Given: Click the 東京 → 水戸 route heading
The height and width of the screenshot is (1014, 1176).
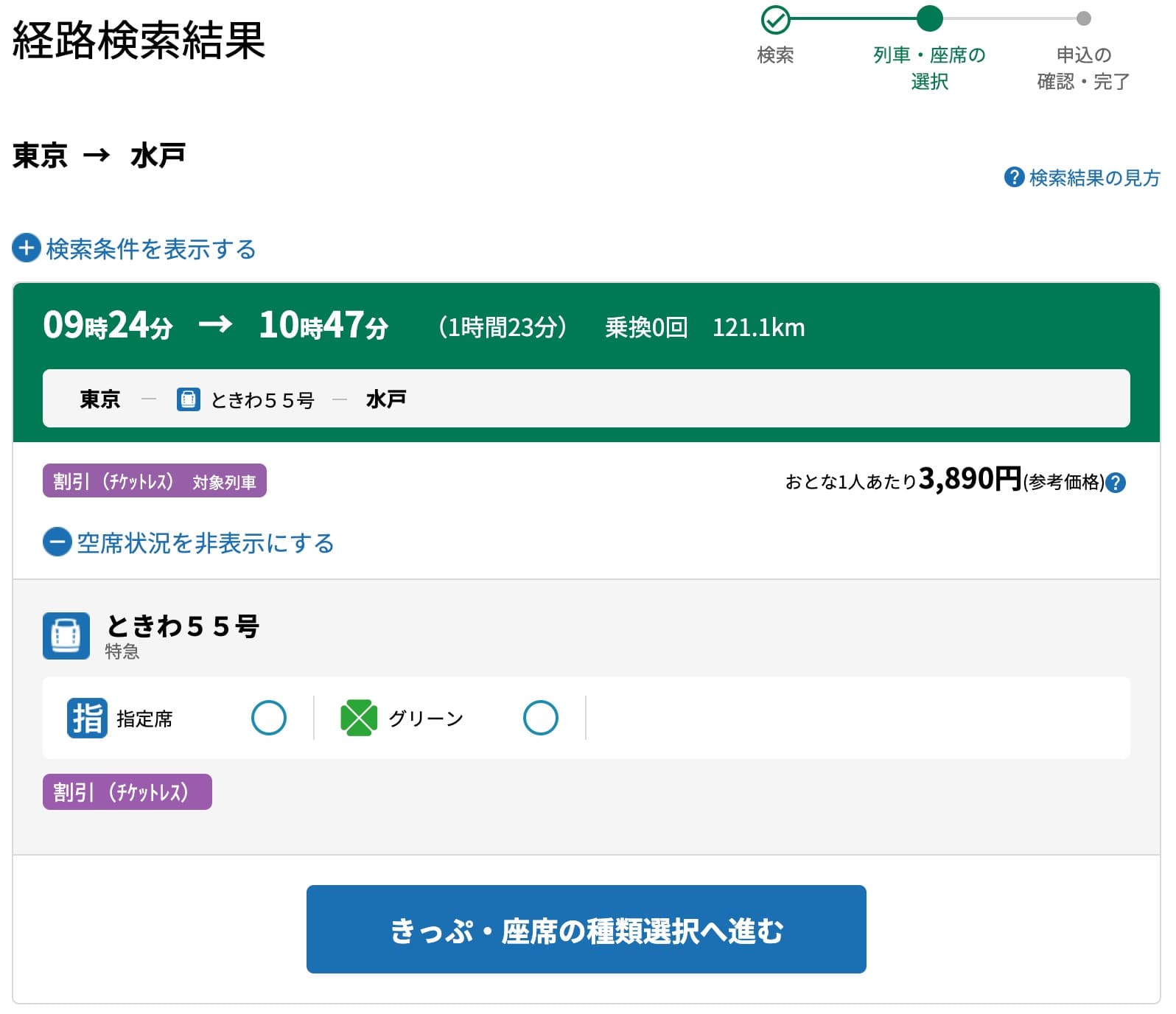Looking at the screenshot, I should (x=99, y=155).
